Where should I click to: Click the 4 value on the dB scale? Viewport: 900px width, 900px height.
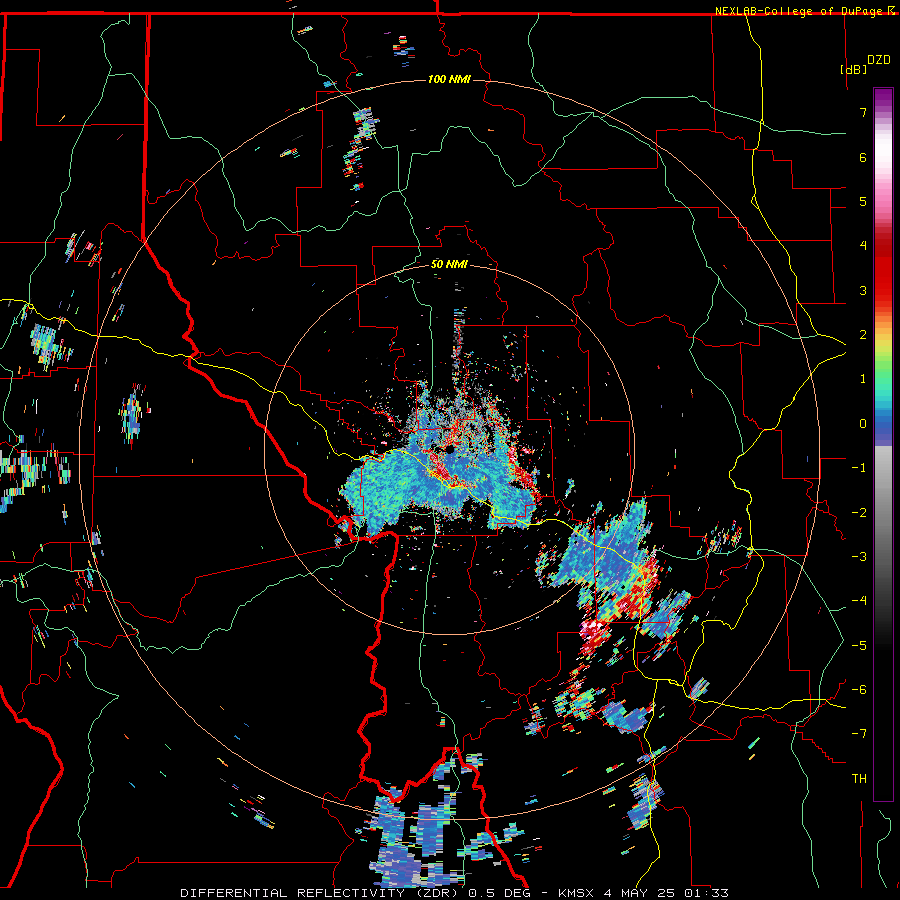click(863, 246)
